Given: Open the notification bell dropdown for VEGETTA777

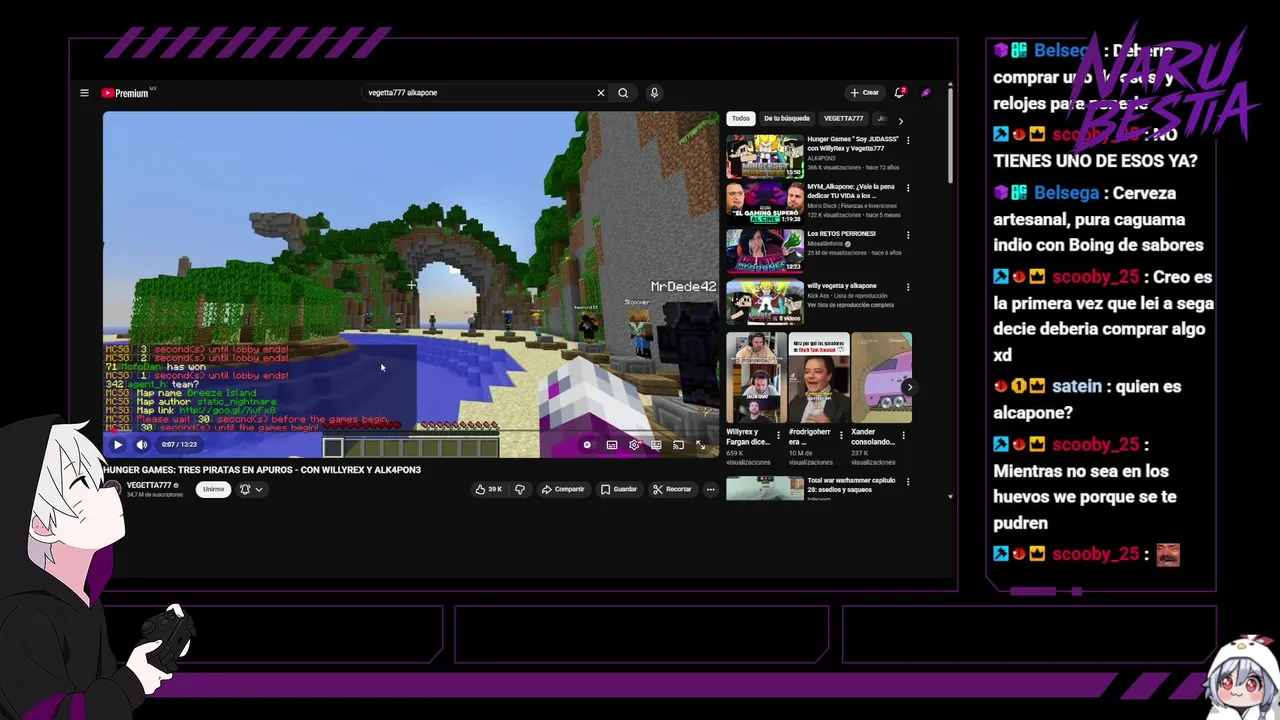Looking at the screenshot, I should tap(250, 489).
